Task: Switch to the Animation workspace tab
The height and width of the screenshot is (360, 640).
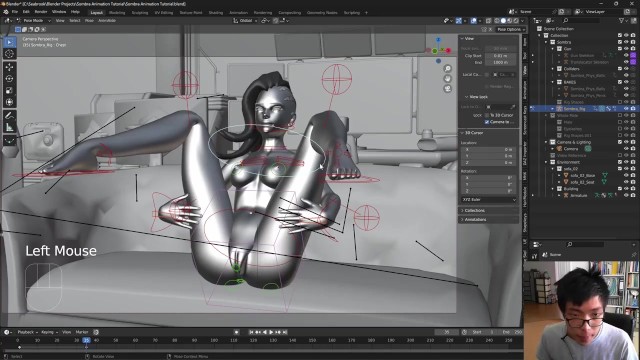Action: coord(238,13)
